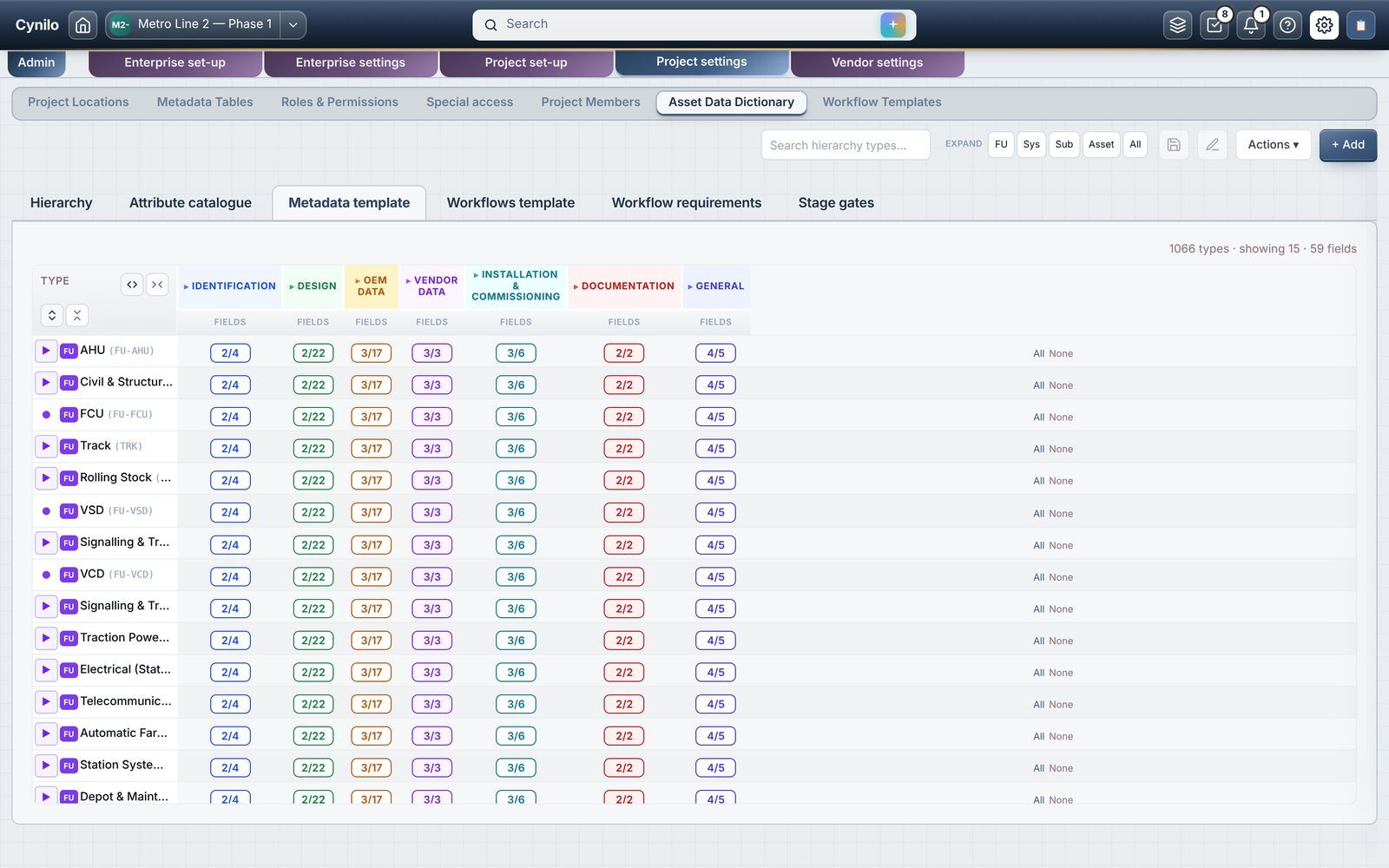Screen dimensions: 1389x868
Task: Open notifications bell
Action: coord(1251,25)
